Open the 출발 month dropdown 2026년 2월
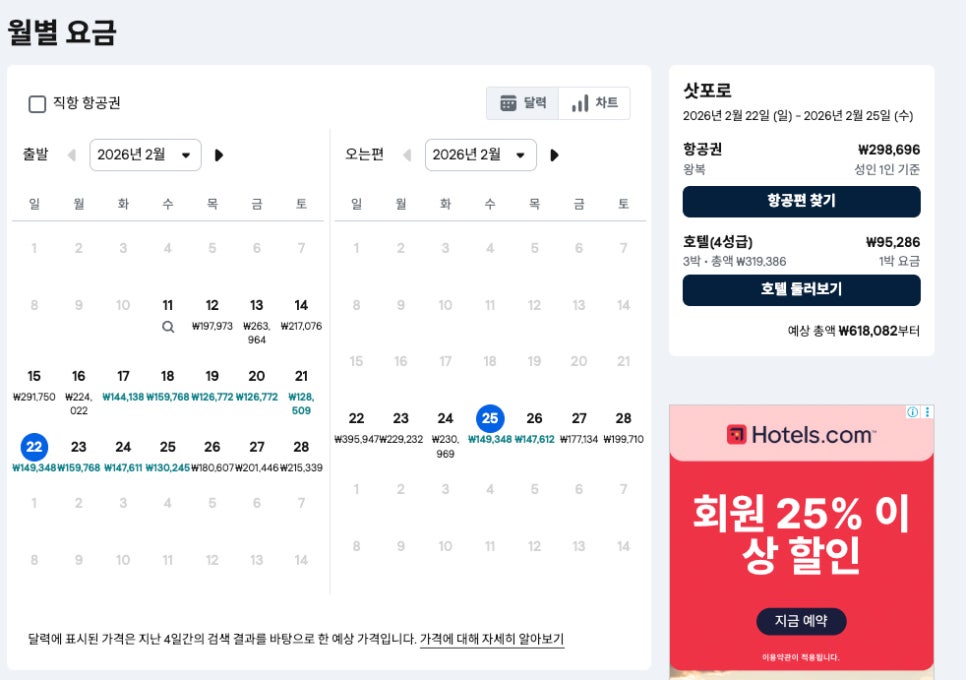966x680 pixels. pos(145,155)
